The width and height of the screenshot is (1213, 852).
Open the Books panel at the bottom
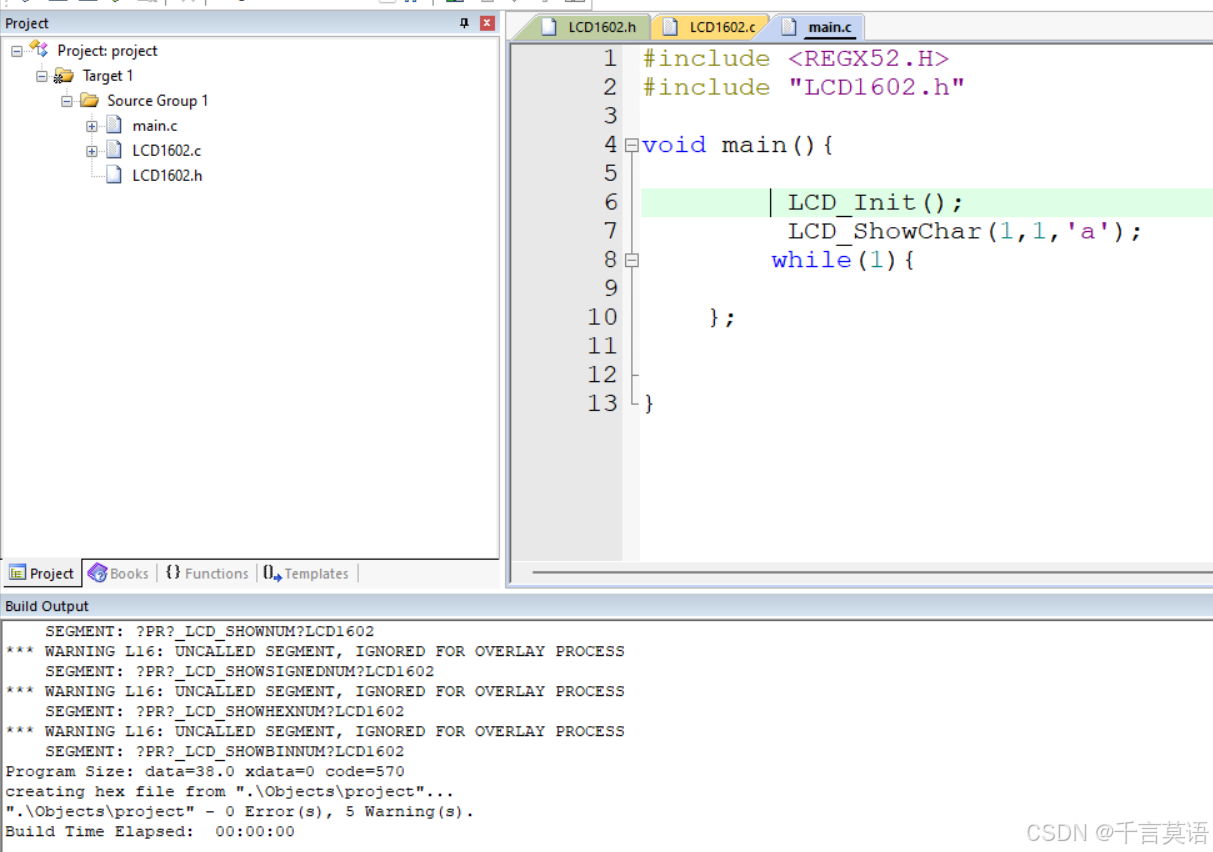coord(118,573)
